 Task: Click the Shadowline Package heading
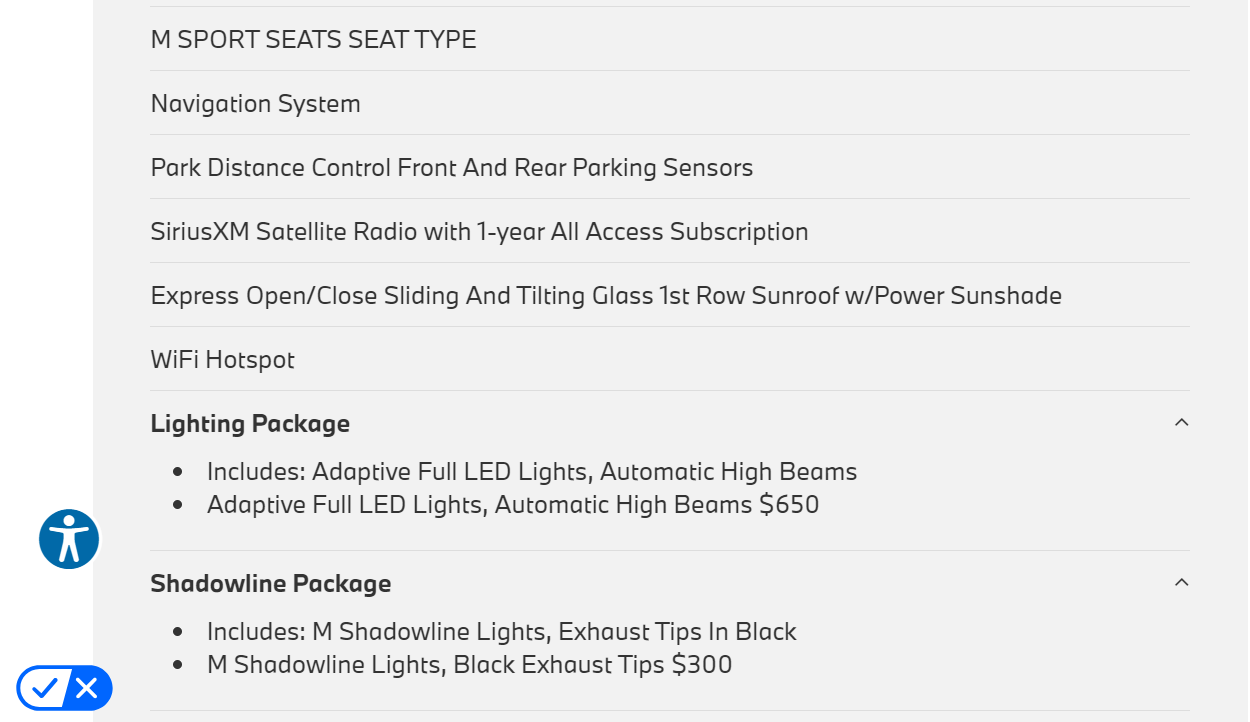[270, 584]
